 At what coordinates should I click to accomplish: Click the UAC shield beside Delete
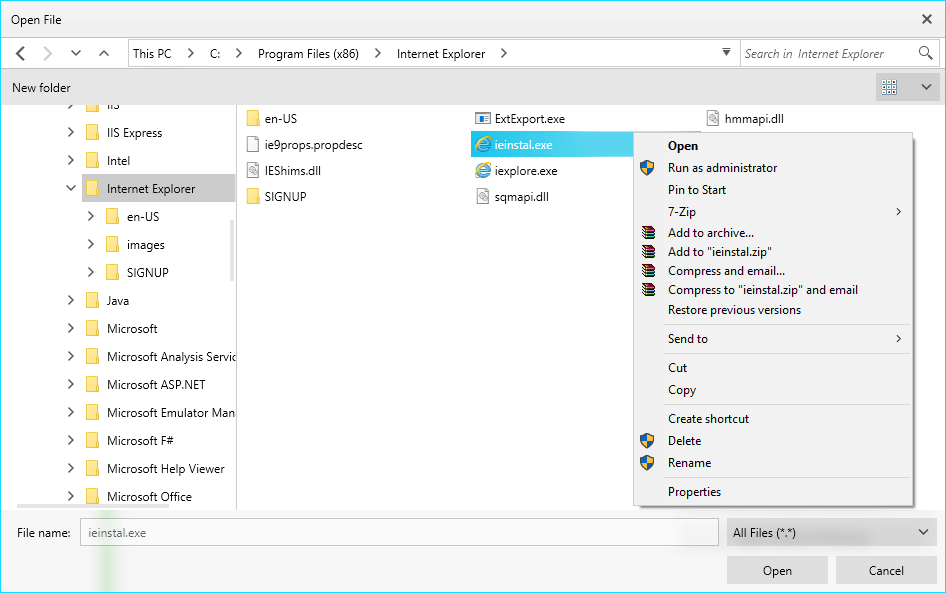(x=649, y=441)
